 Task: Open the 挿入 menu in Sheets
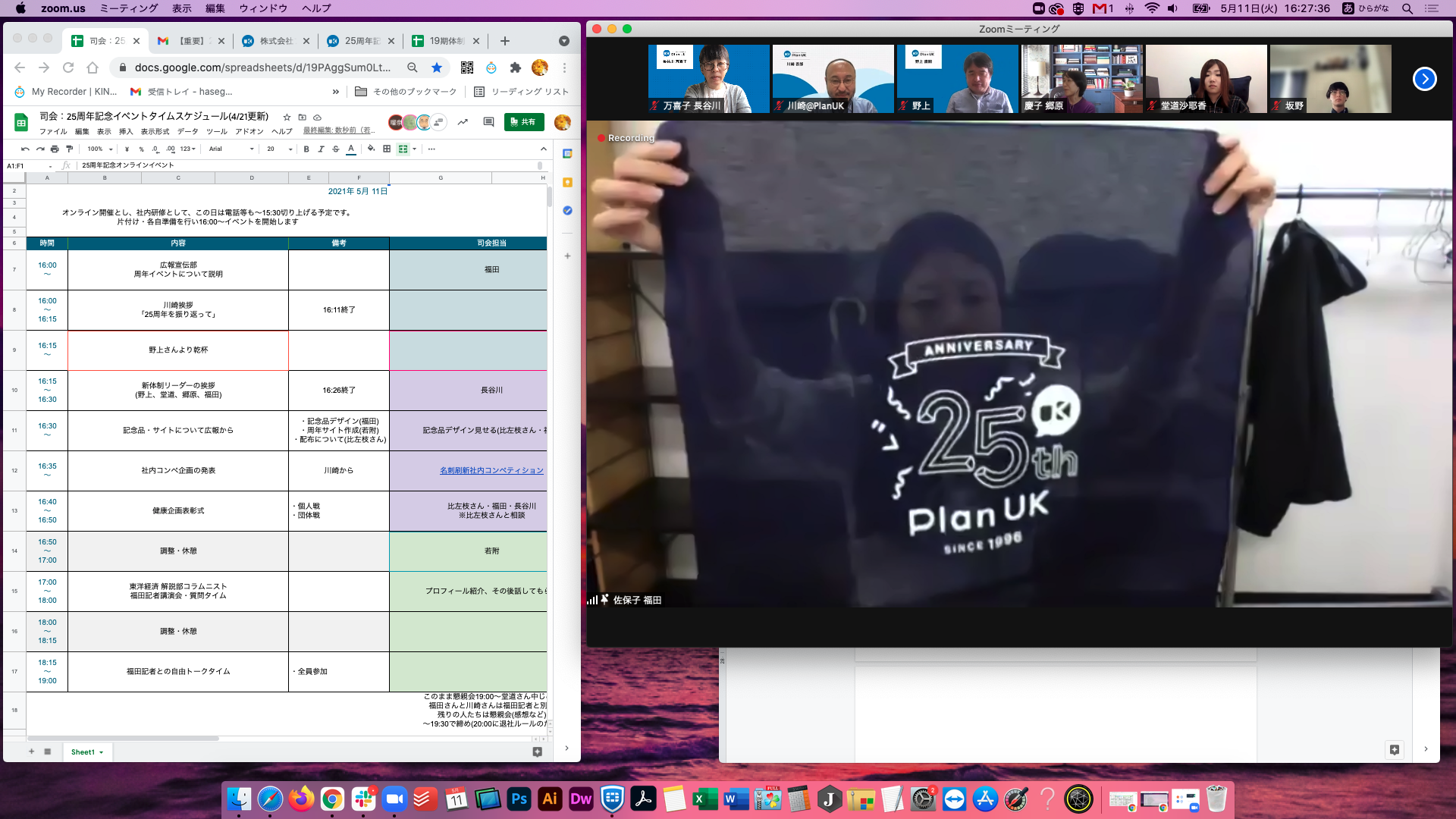126,131
